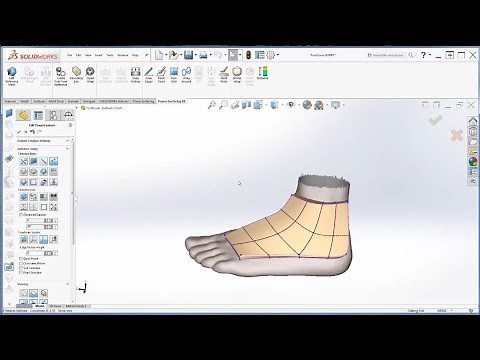Click the Apply Scene icon

tap(319, 105)
